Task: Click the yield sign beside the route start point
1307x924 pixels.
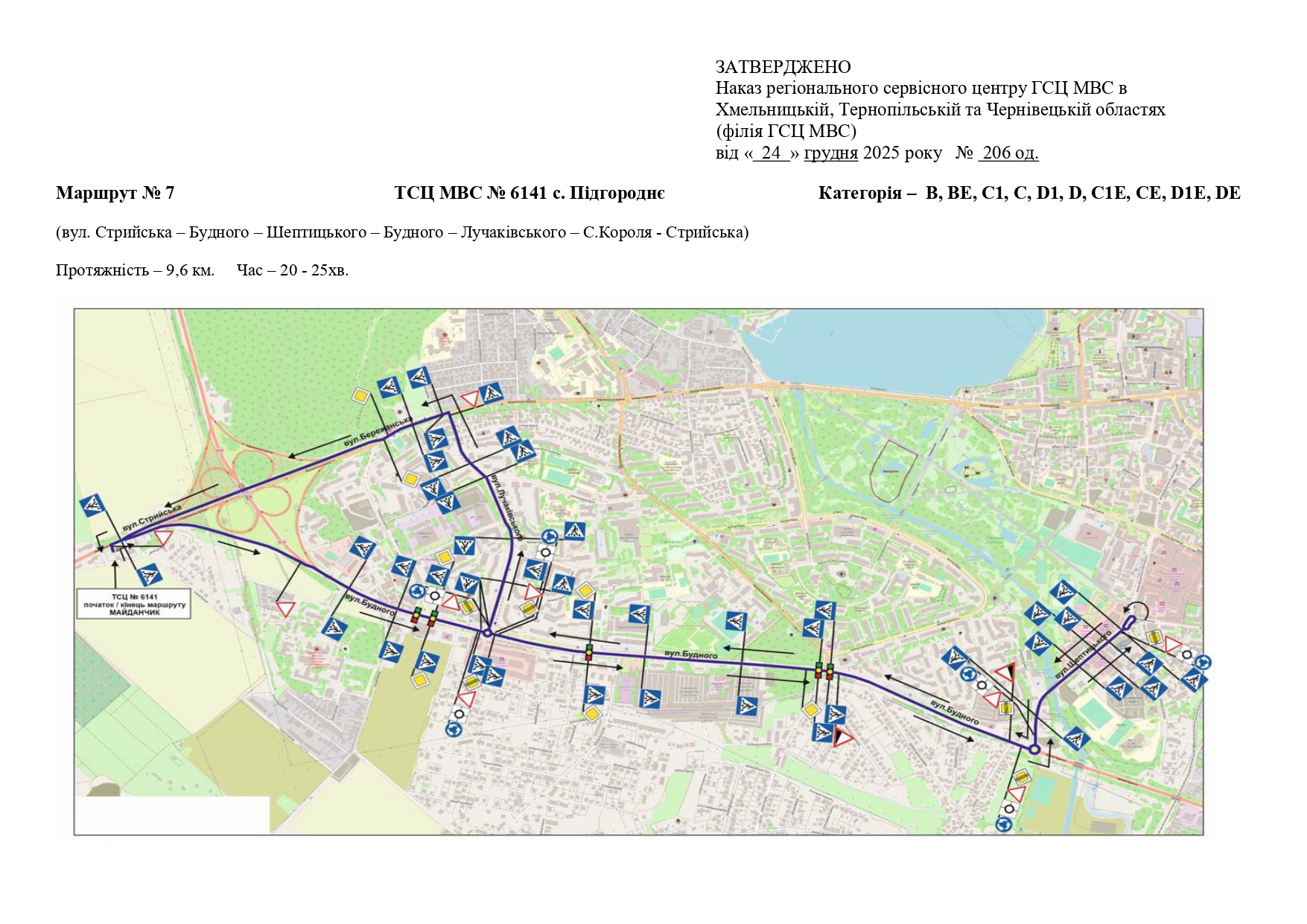Action: pos(163,538)
